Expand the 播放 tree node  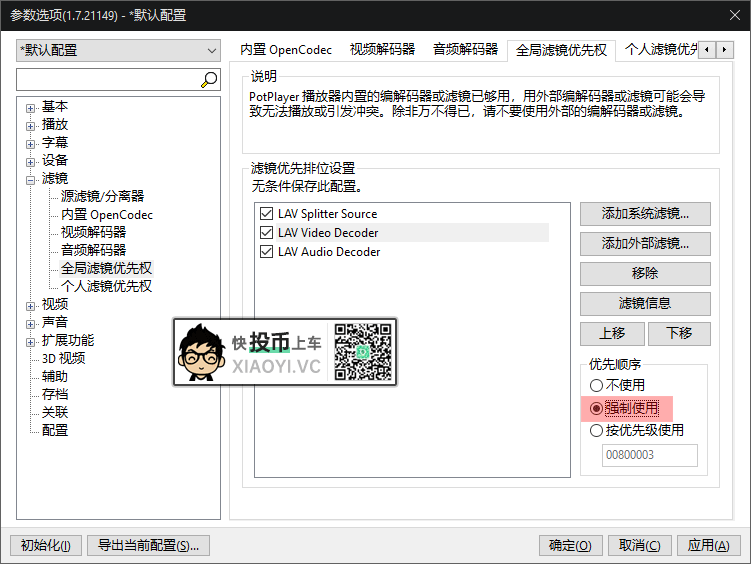(x=30, y=126)
